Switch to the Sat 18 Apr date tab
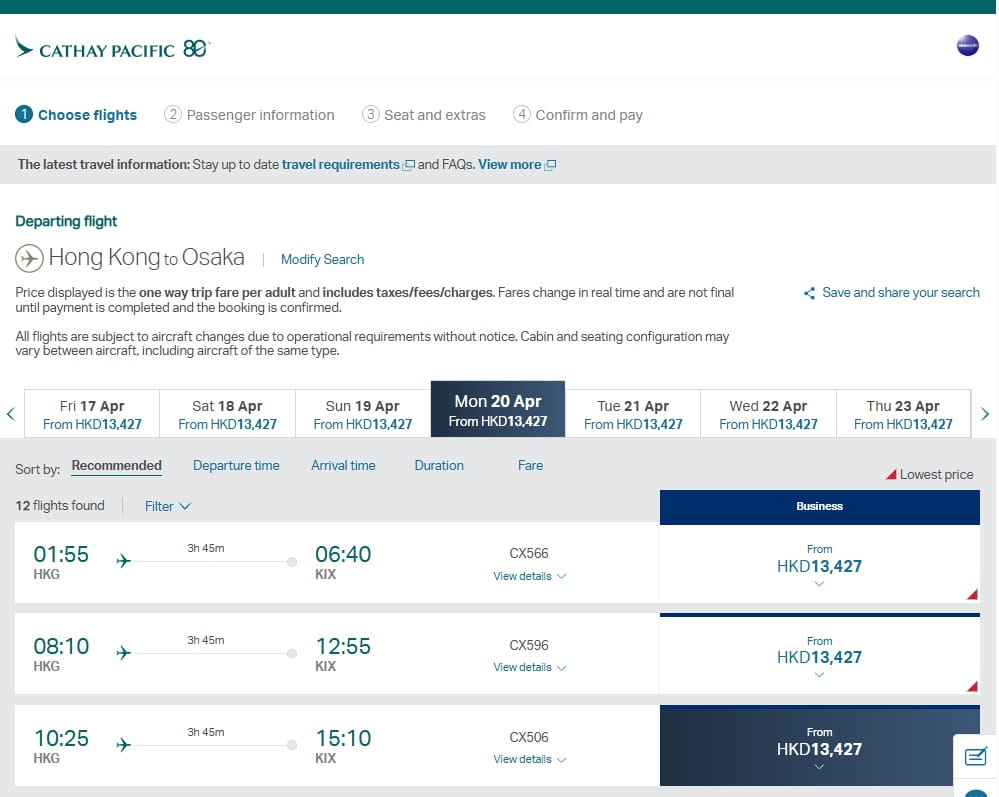The image size is (999, 797). click(x=226, y=412)
